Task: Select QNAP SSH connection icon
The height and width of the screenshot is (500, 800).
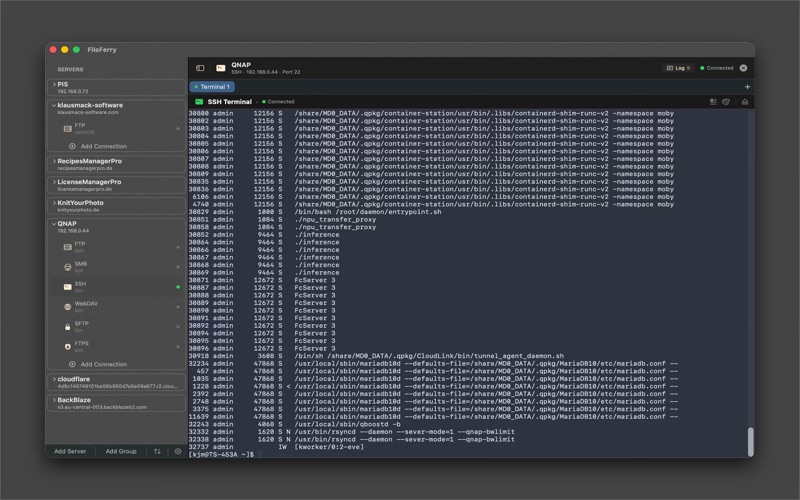Action: 67,287
